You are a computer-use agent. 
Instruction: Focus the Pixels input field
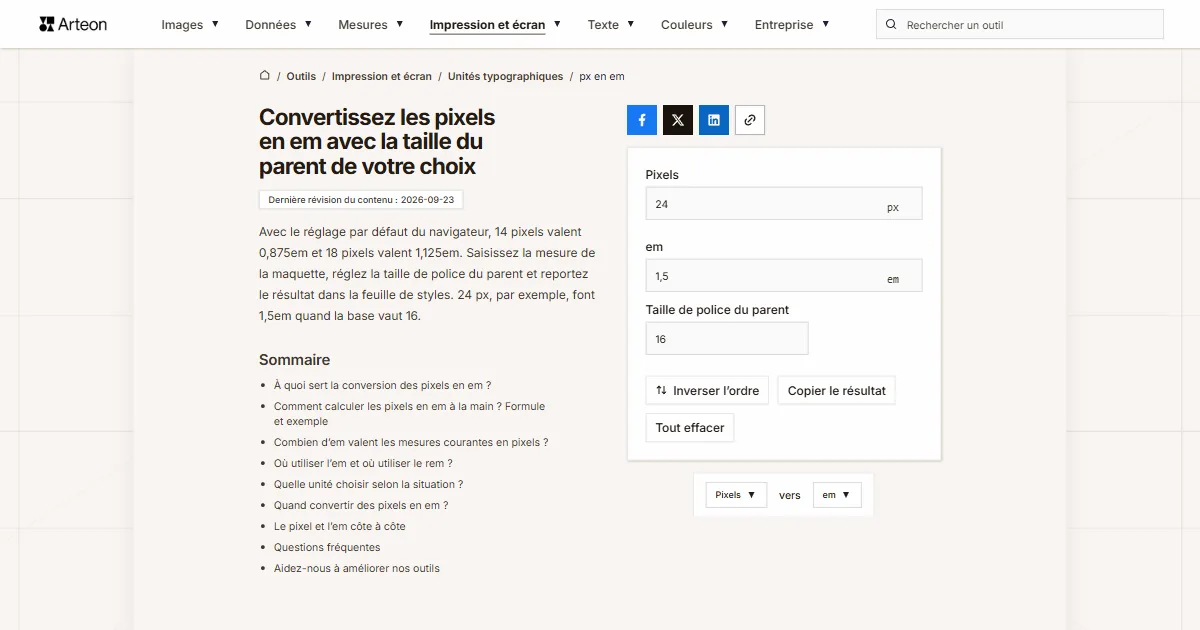click(784, 204)
